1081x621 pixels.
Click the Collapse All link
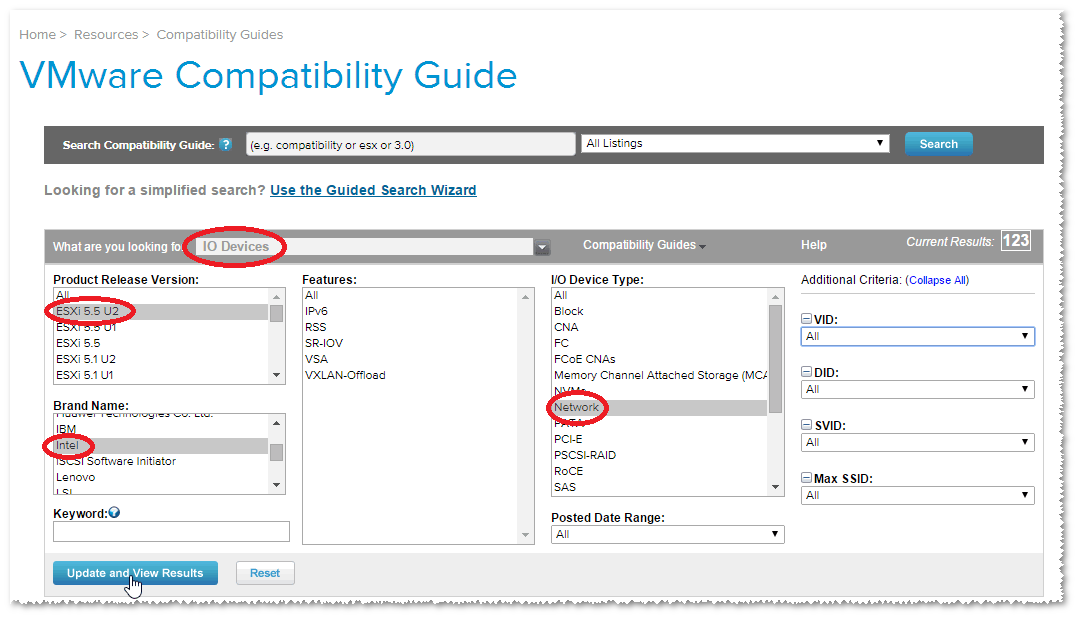[x=938, y=281]
